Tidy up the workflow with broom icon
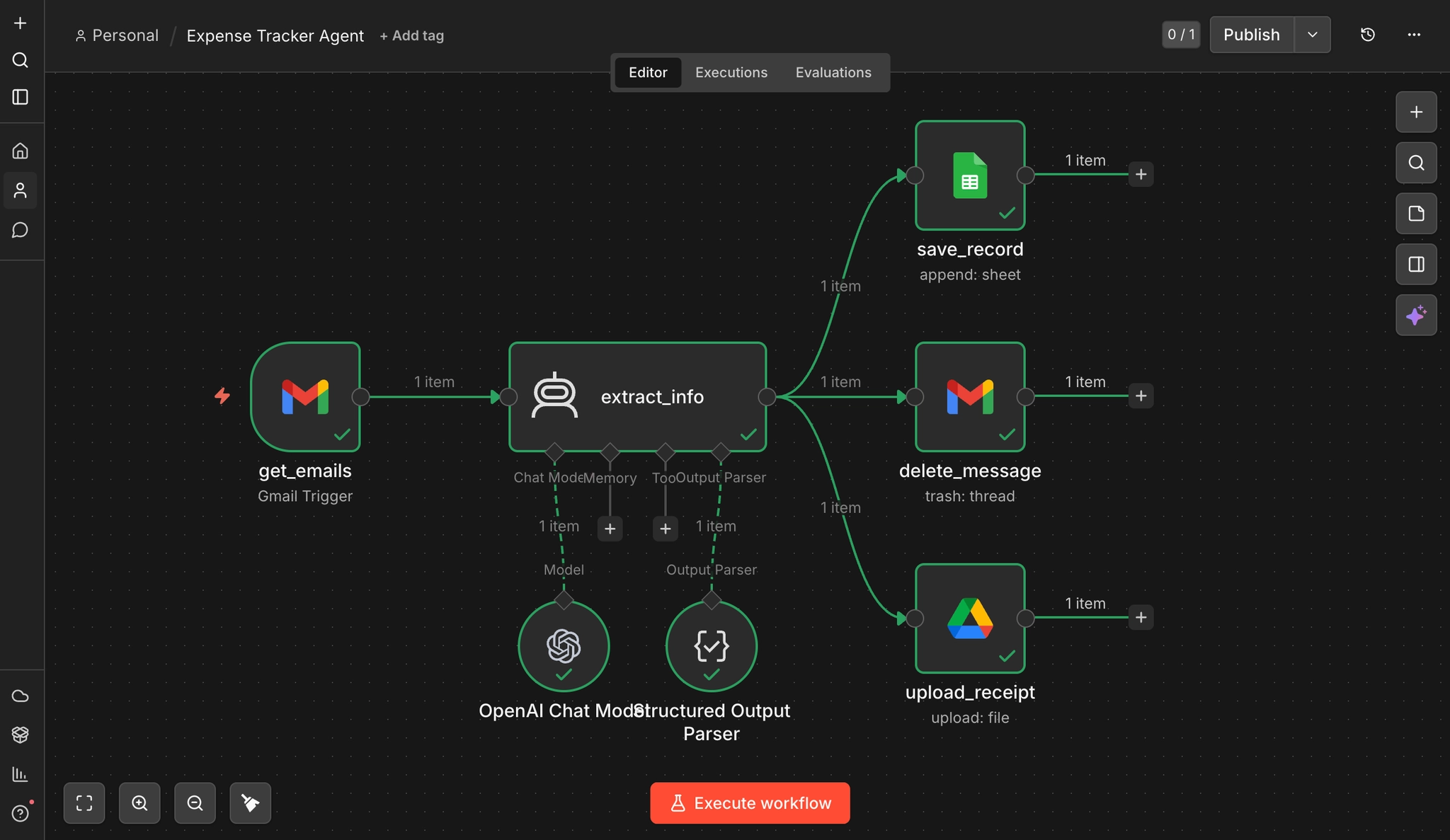The image size is (1450, 840). (250, 803)
